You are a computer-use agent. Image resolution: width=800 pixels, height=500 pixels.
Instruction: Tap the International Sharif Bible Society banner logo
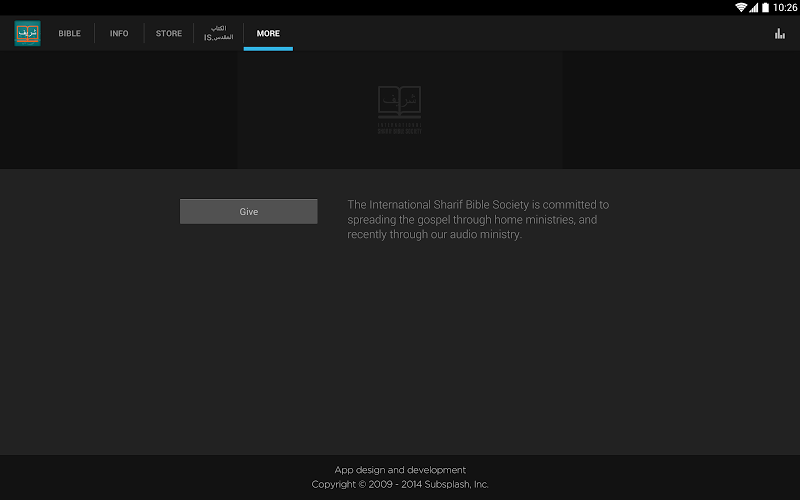tap(399, 110)
